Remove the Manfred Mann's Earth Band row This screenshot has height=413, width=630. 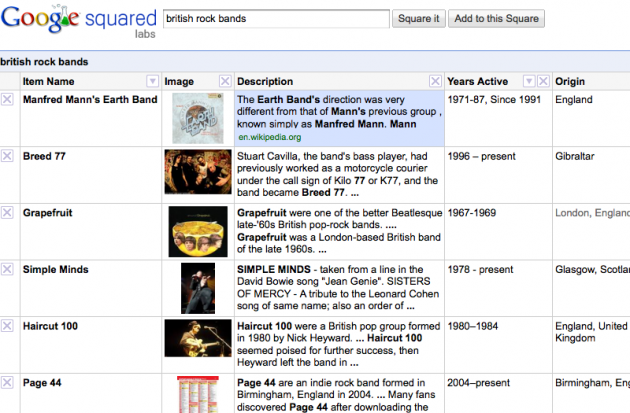pyautogui.click(x=7, y=99)
